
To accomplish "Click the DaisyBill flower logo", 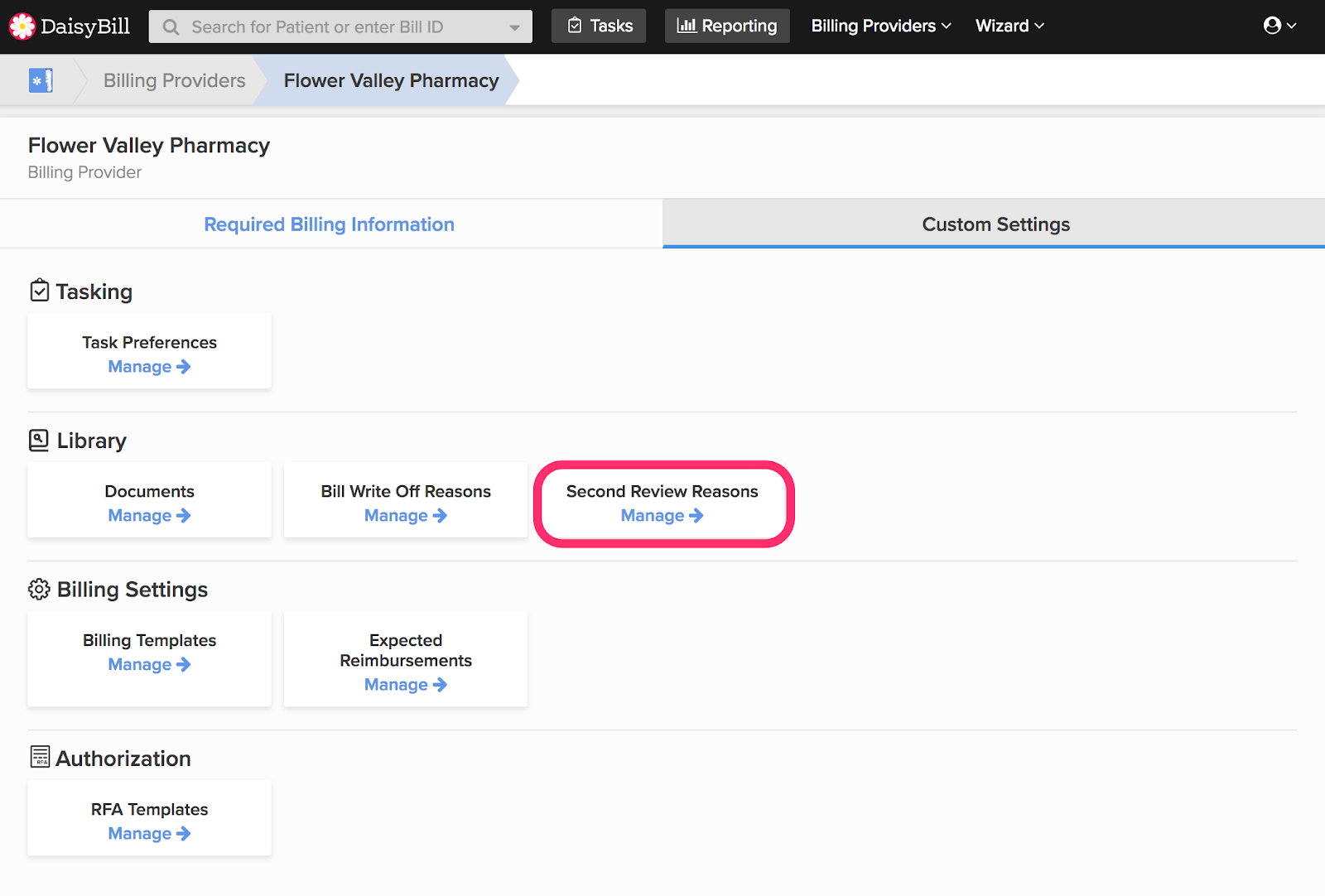I will 22,26.
